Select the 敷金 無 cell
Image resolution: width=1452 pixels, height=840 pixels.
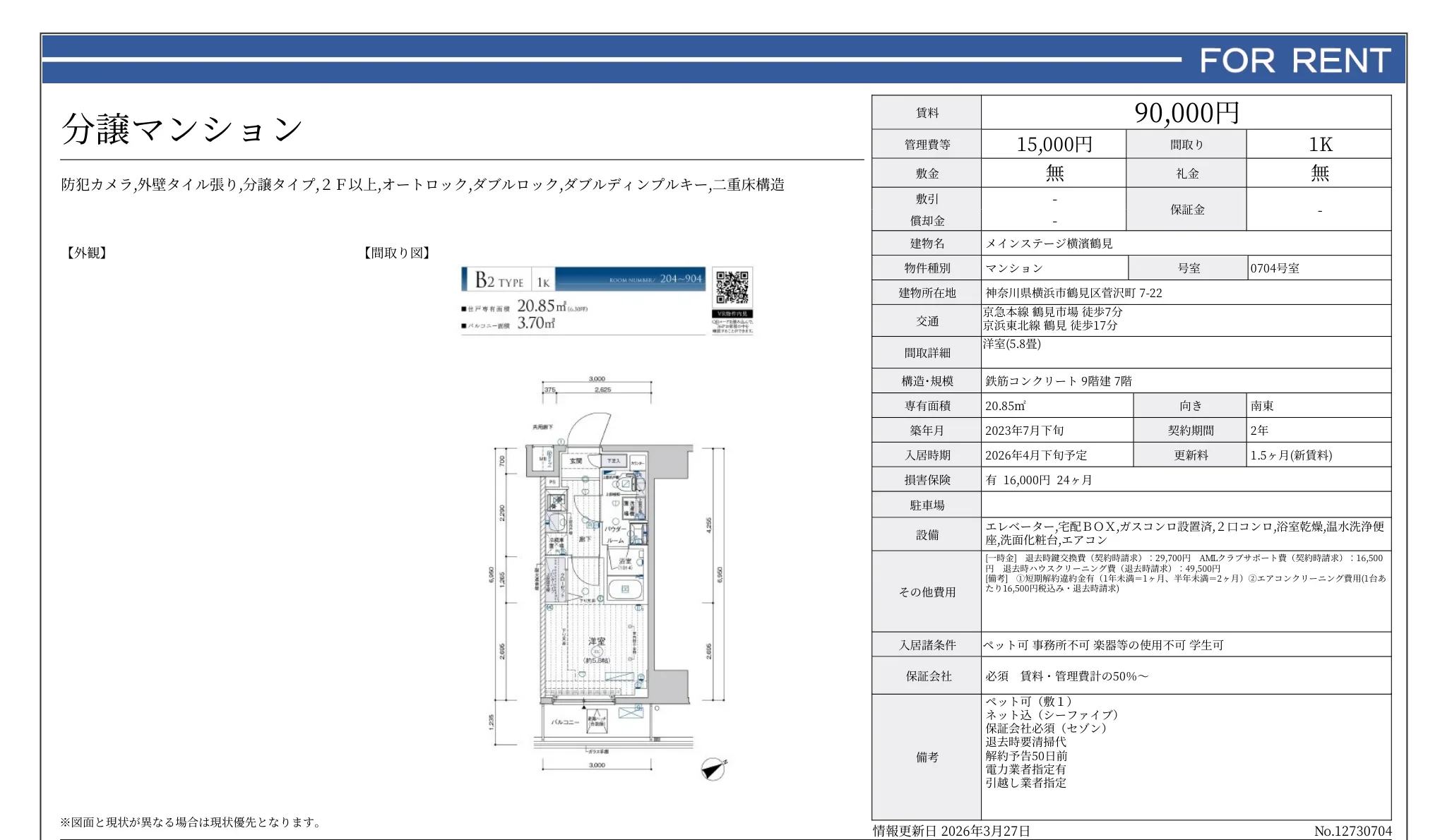(x=1055, y=172)
